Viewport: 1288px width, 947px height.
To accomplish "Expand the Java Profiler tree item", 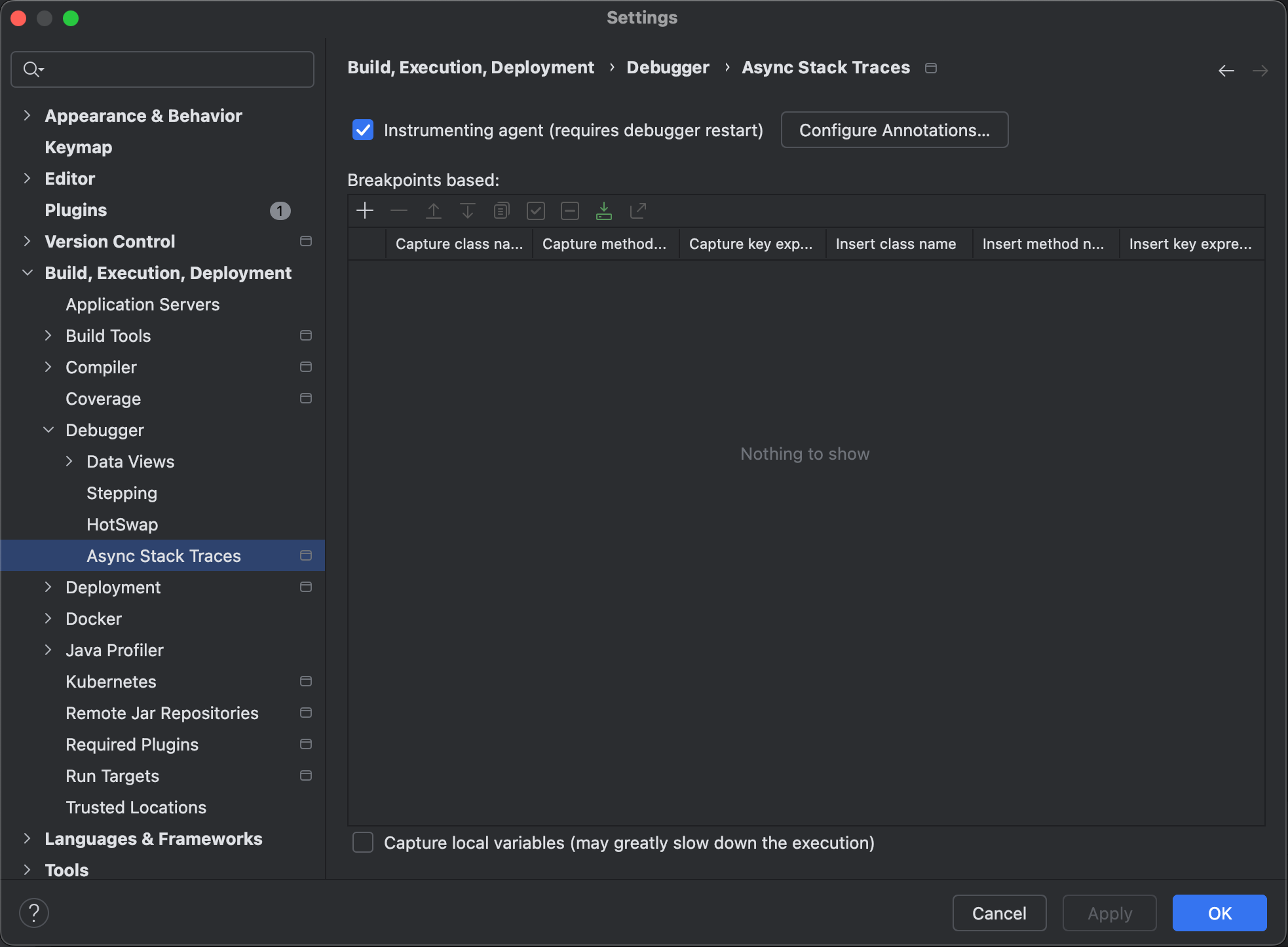I will [48, 650].
